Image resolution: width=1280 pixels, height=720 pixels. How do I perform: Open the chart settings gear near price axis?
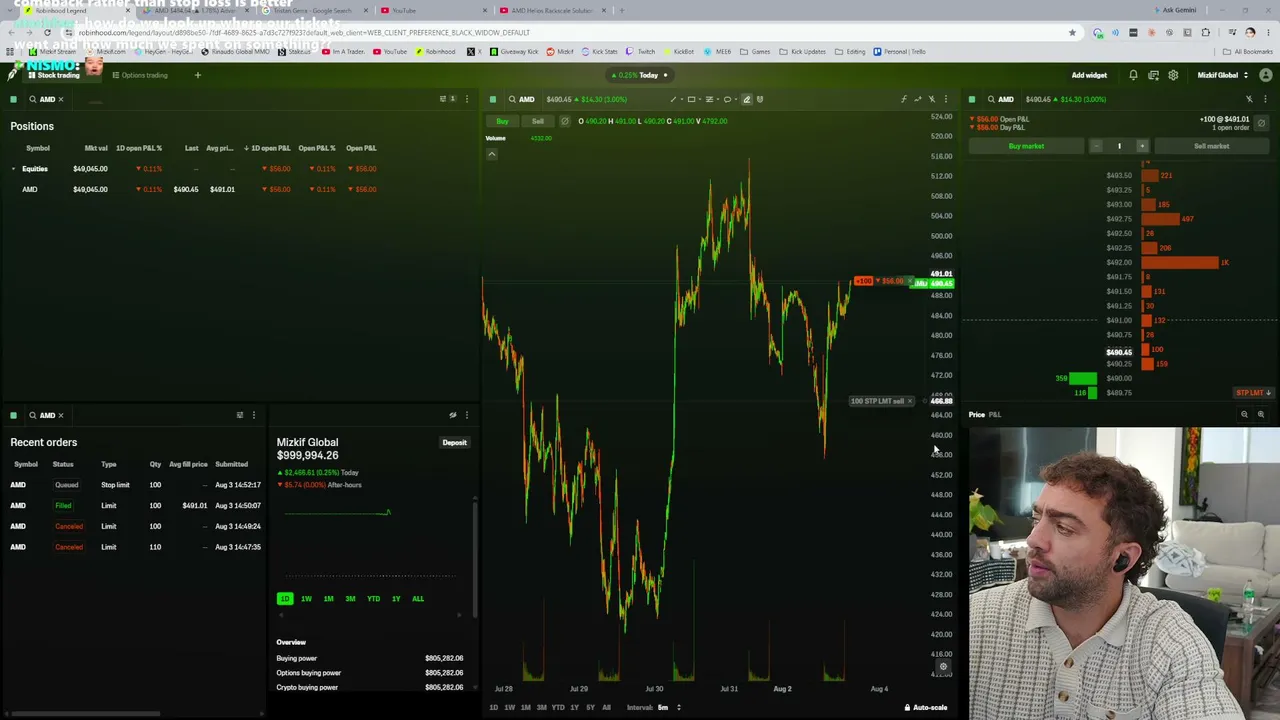(942, 666)
